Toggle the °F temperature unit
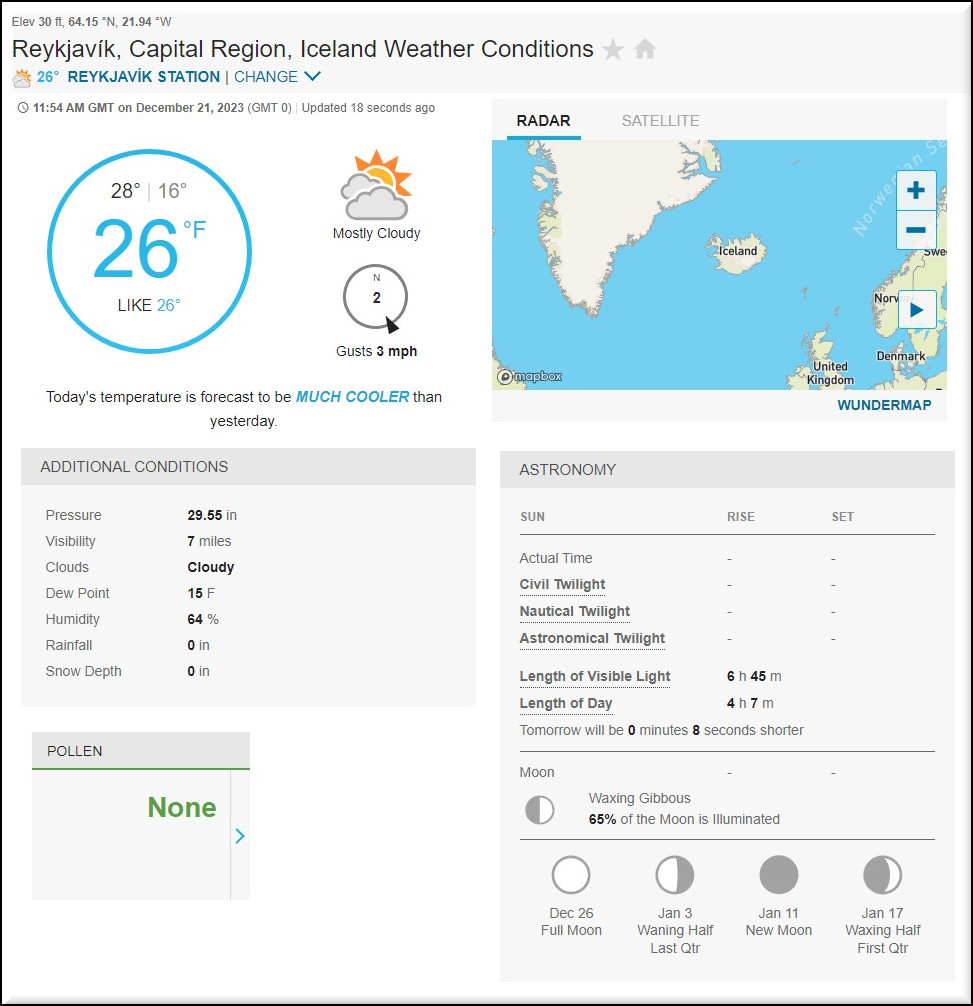This screenshot has width=973, height=1006. coord(194,231)
